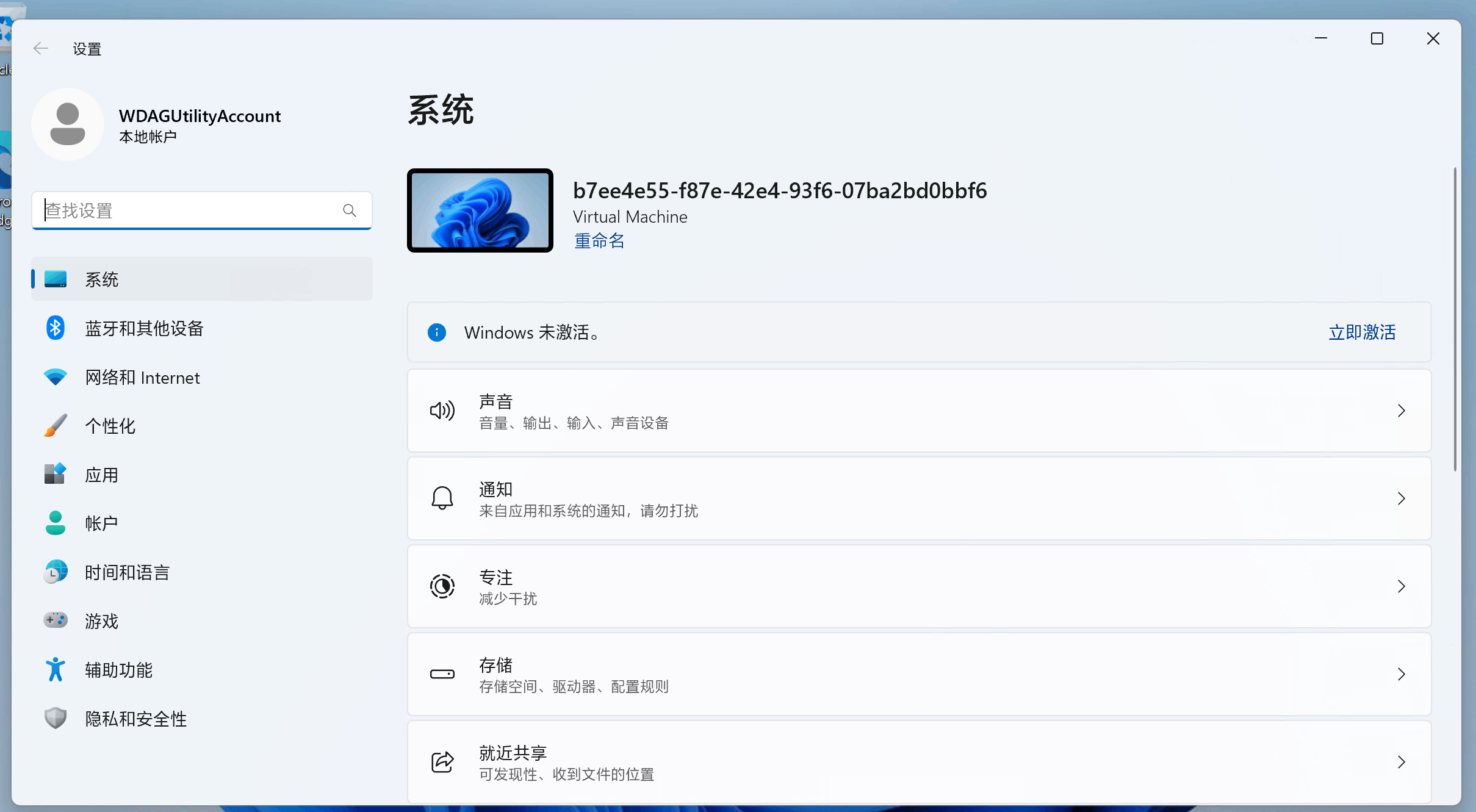The width and height of the screenshot is (1476, 812).
Task: Select 时间和语言 in the sidebar
Action: click(128, 572)
